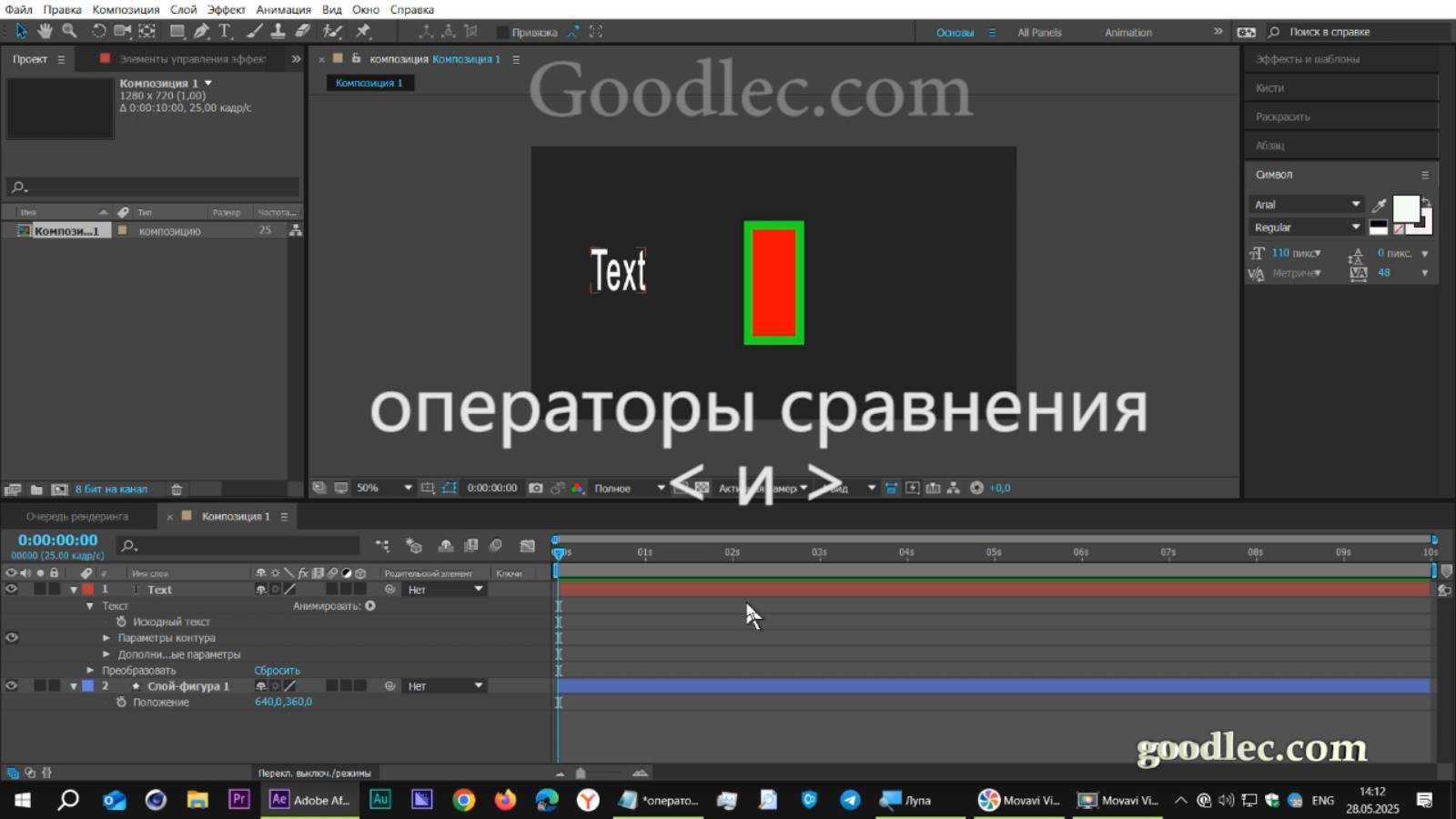This screenshot has height=819, width=1456.
Task: Select the Brush tool
Action: click(x=255, y=31)
